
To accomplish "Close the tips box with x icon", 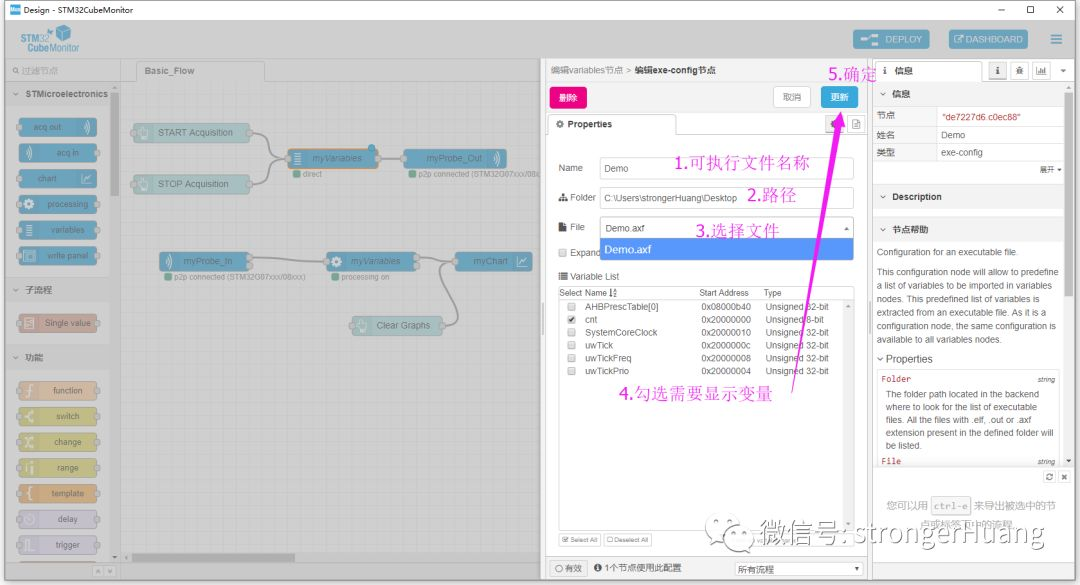I will 1064,477.
